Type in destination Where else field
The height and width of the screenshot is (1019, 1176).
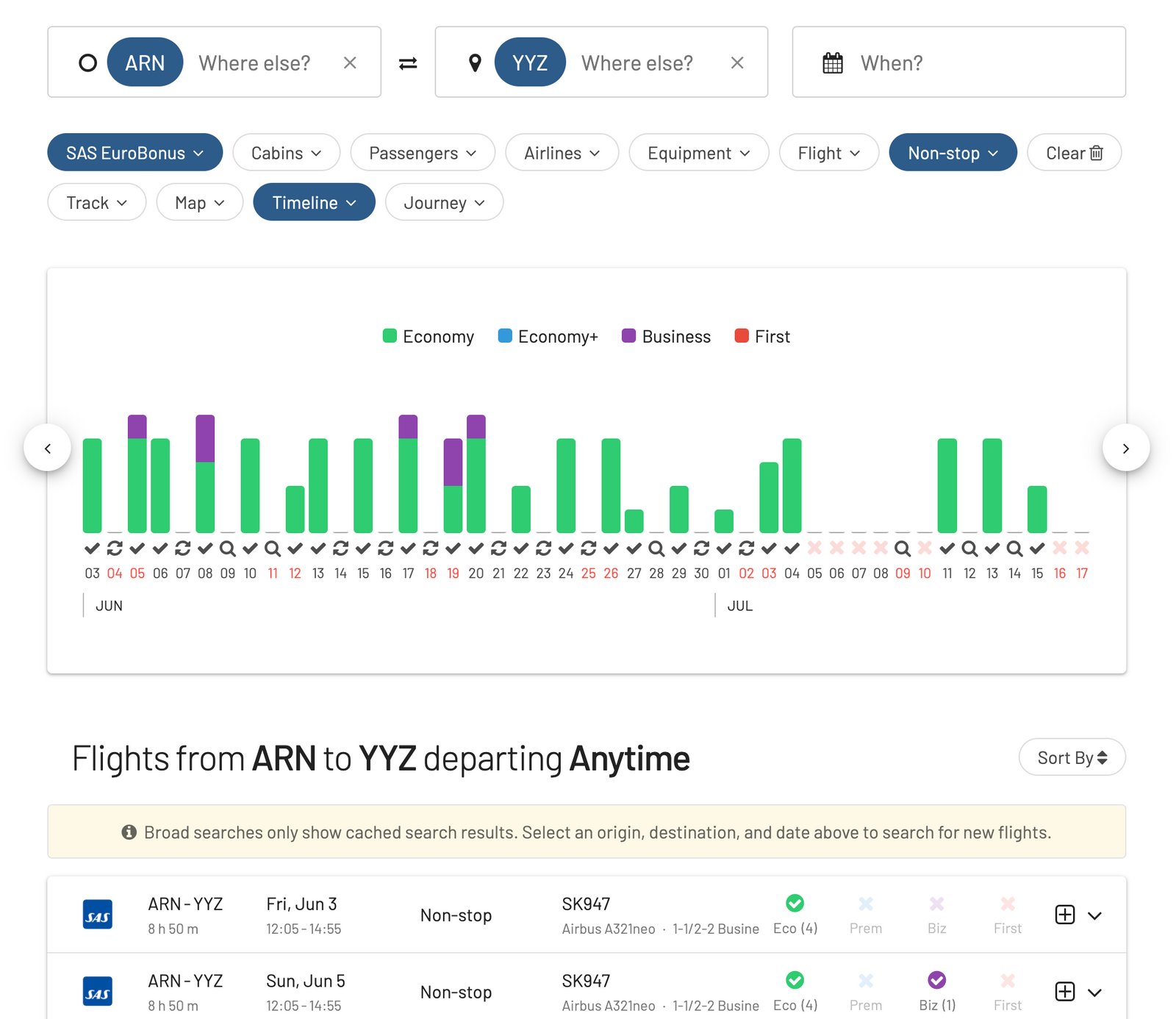coord(637,63)
